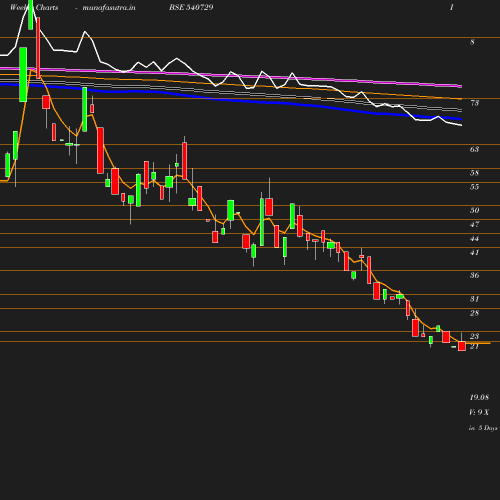Click the 'munafasutra.in' site label
The height and width of the screenshot is (500, 500).
point(109,7)
